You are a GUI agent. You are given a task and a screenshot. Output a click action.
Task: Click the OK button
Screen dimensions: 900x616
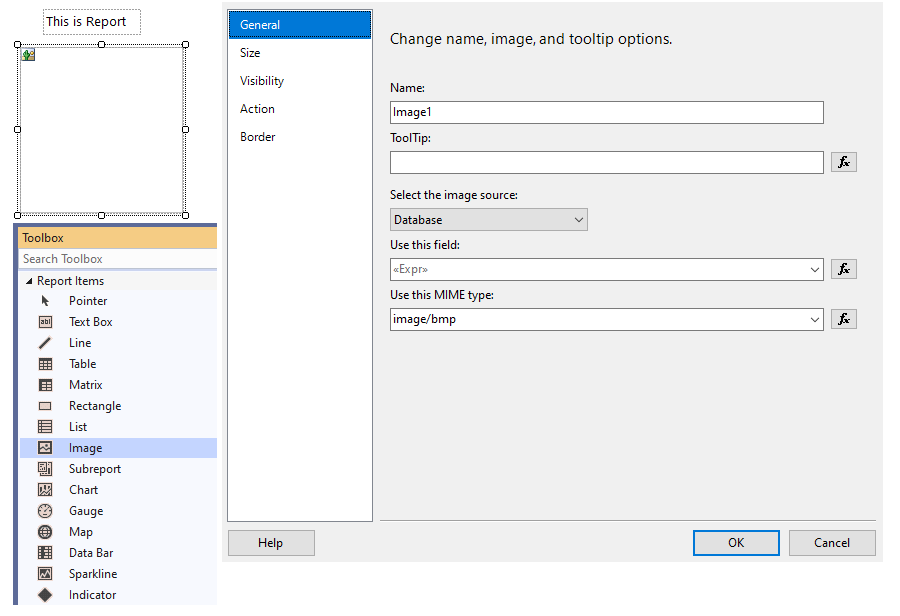pos(736,543)
